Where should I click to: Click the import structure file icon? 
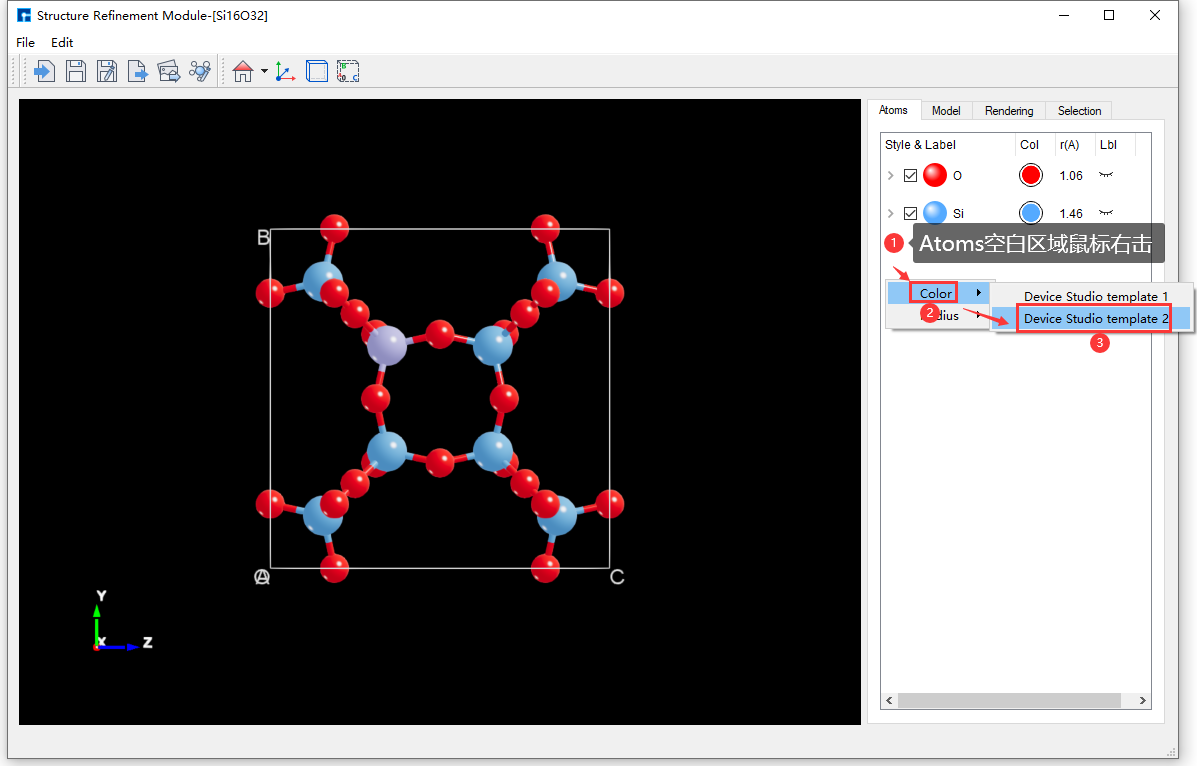pos(44,71)
